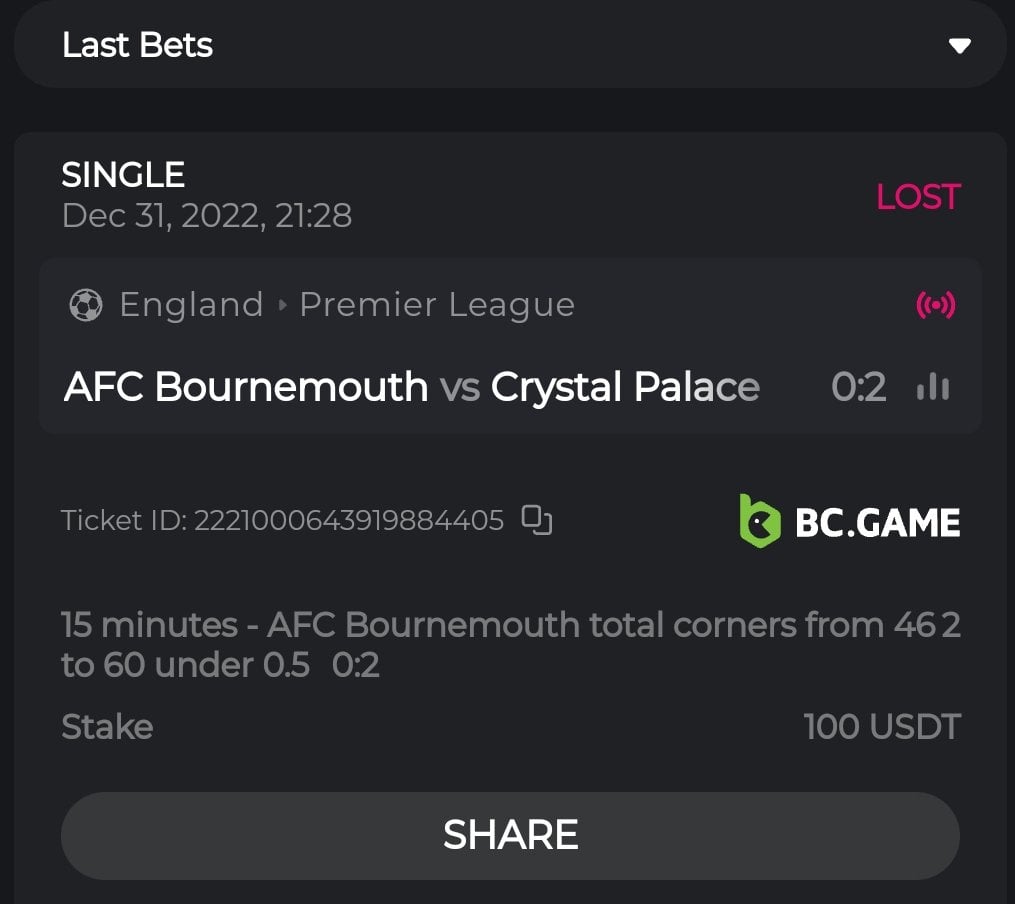Image resolution: width=1015 pixels, height=904 pixels.
Task: Click Crystal Palace team name
Action: coord(625,387)
